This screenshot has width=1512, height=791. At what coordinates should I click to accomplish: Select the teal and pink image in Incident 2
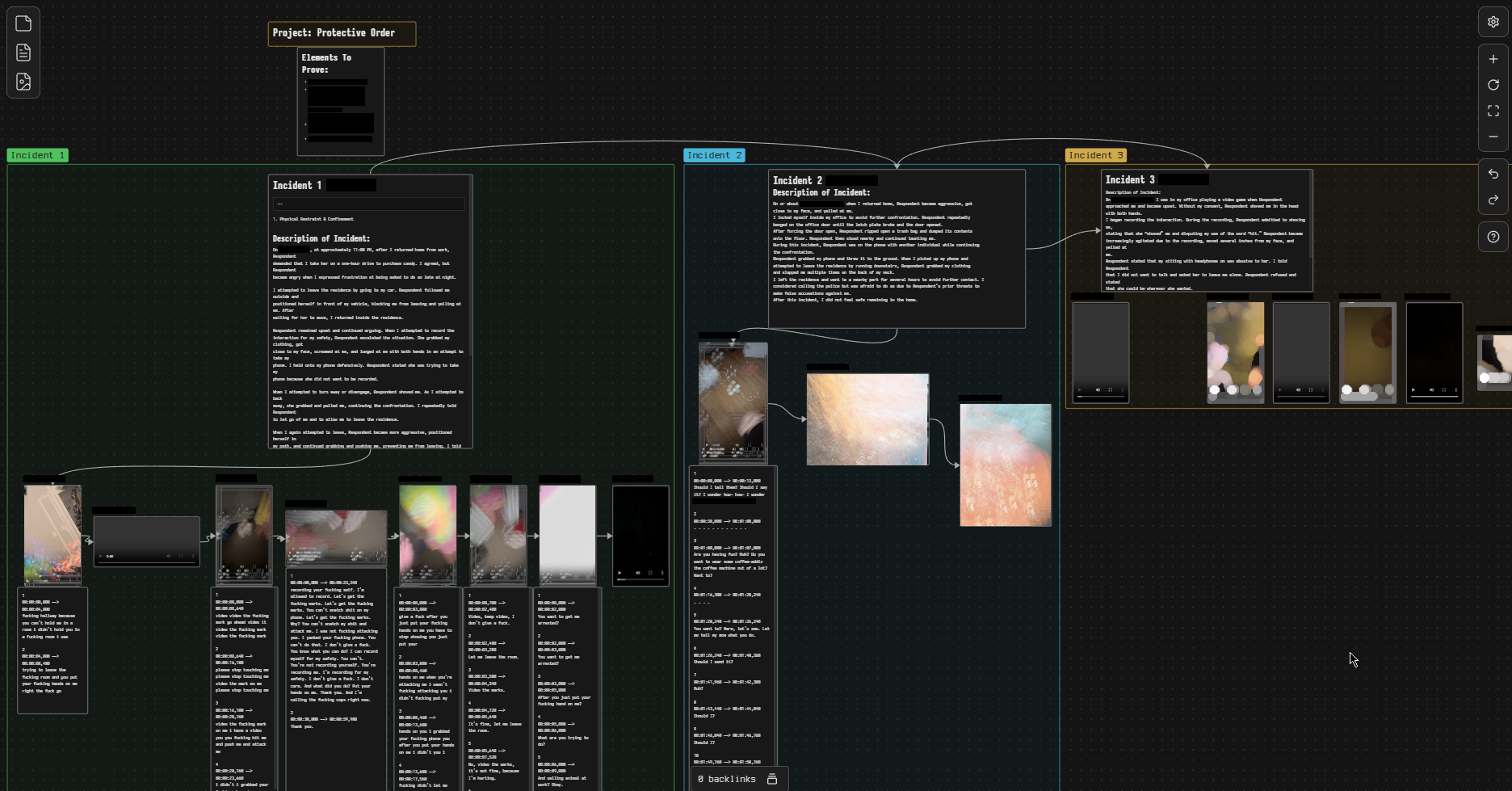[x=1006, y=465]
